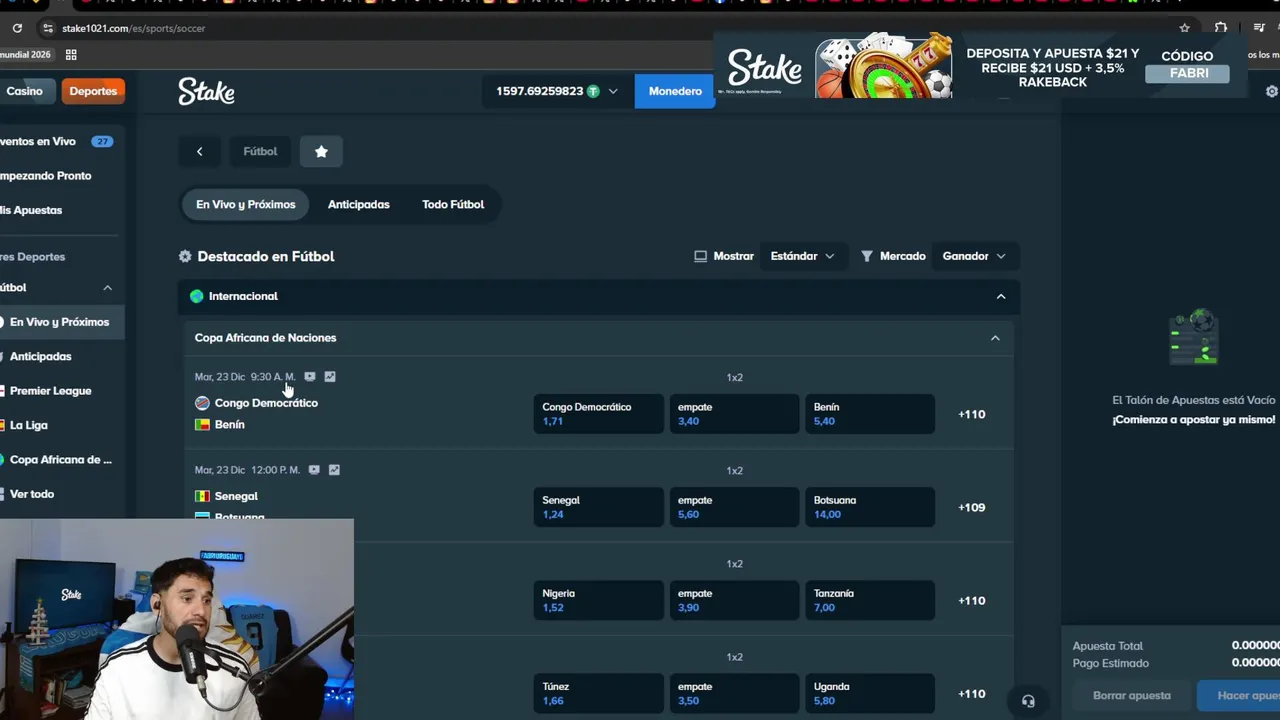Open live support headset icon
1280x720 pixels.
(1028, 701)
